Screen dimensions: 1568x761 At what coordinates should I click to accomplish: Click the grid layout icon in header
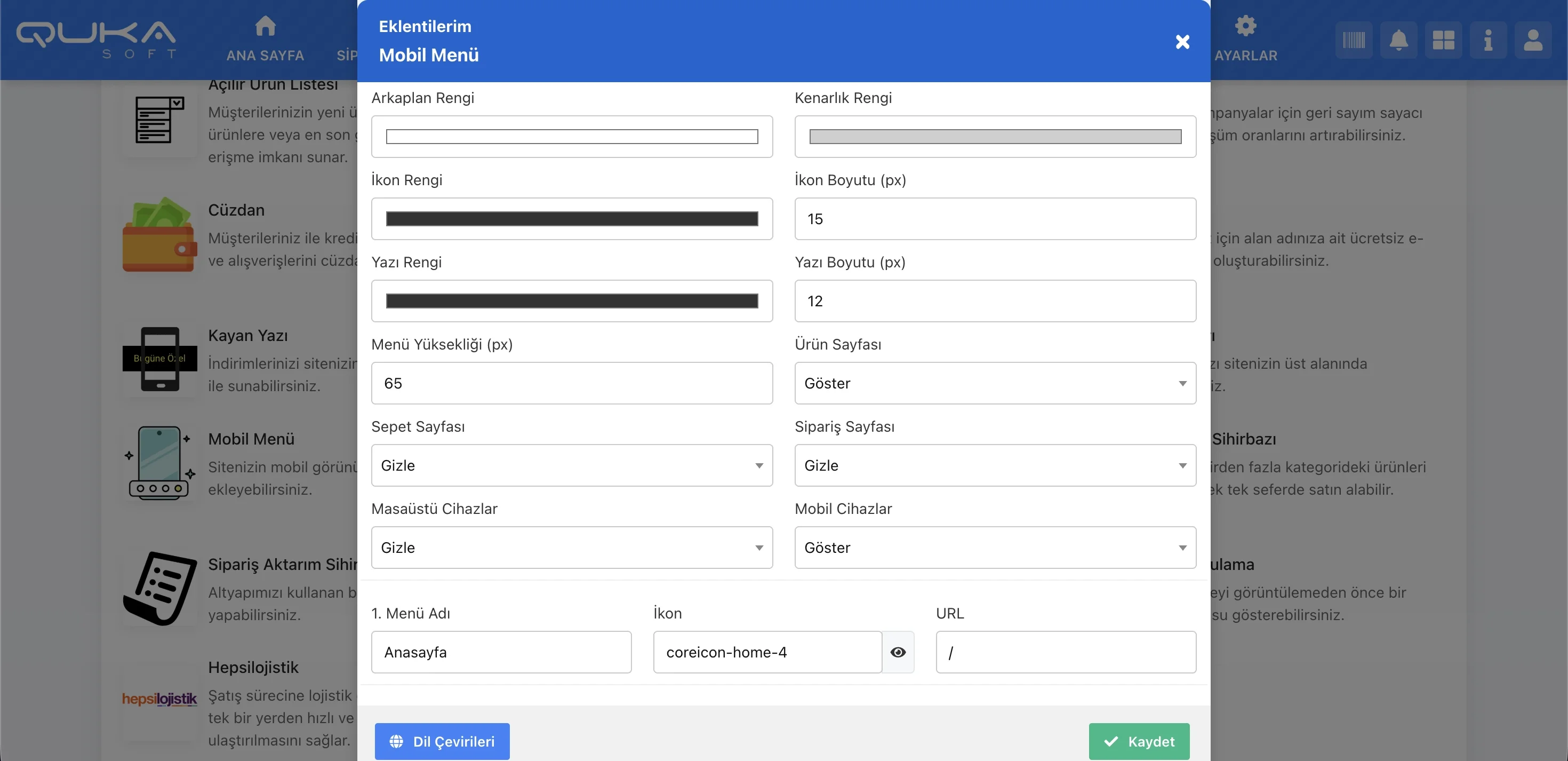1443,40
